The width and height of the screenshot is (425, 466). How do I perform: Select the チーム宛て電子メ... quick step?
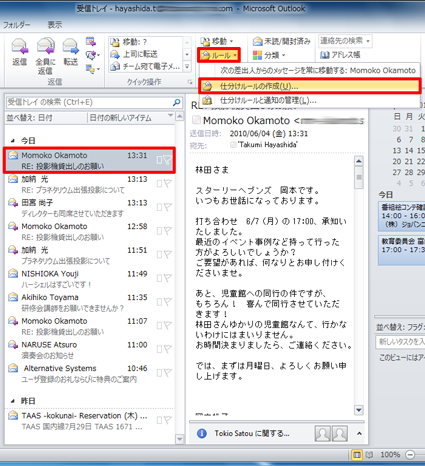point(145,66)
